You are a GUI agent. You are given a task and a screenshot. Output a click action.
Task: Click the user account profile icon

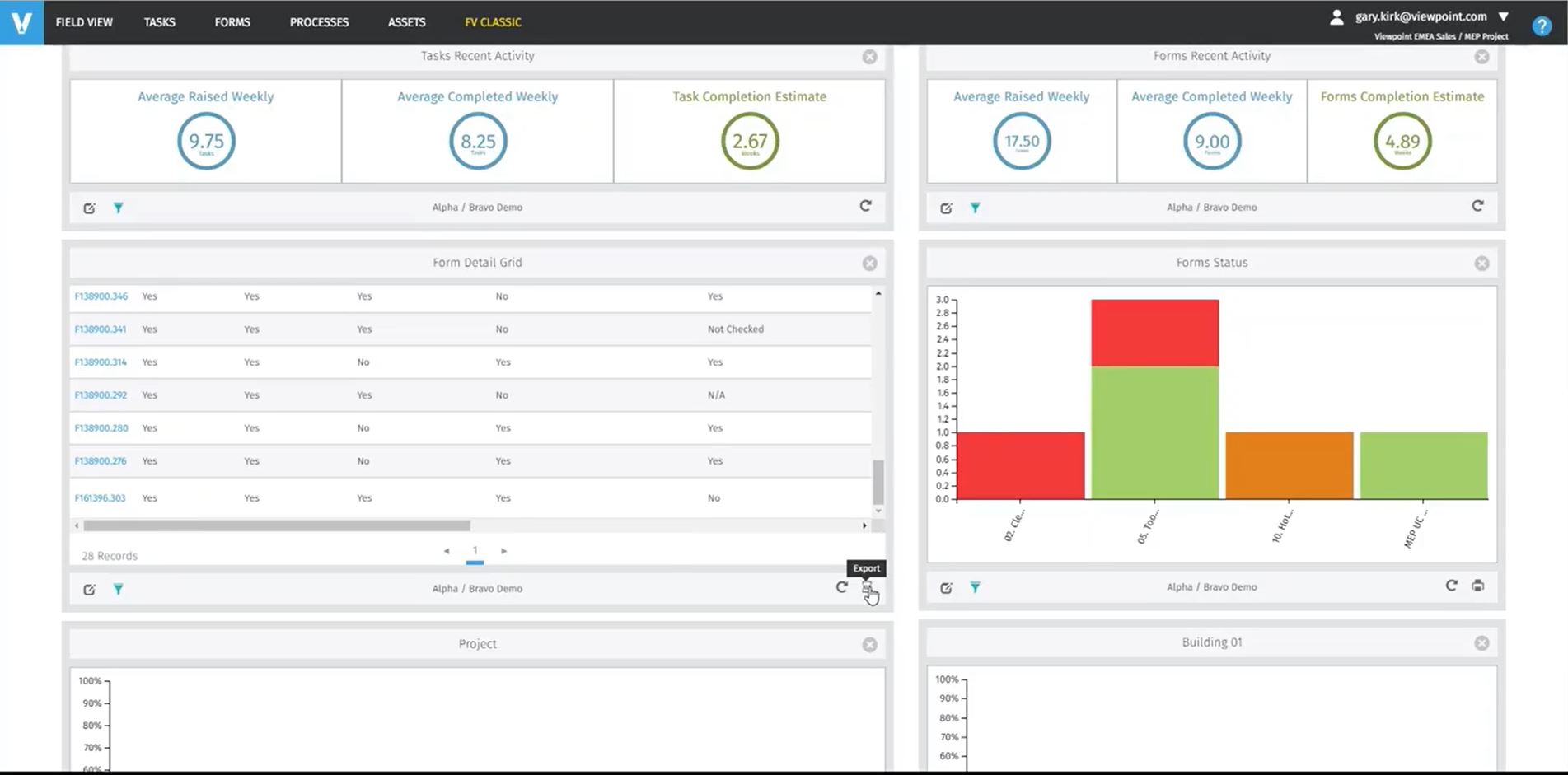1336,16
